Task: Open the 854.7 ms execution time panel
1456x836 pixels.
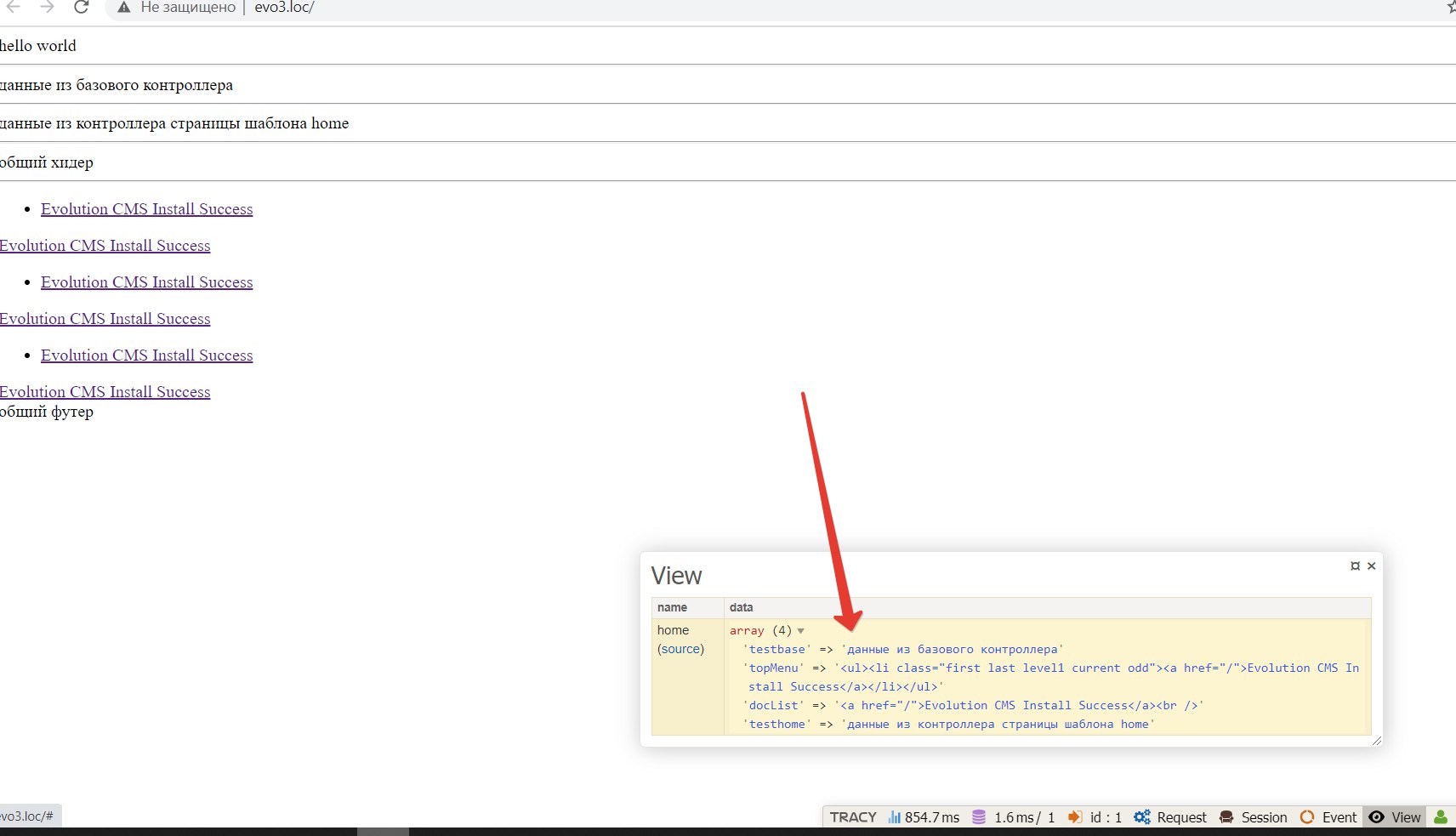Action: [924, 817]
